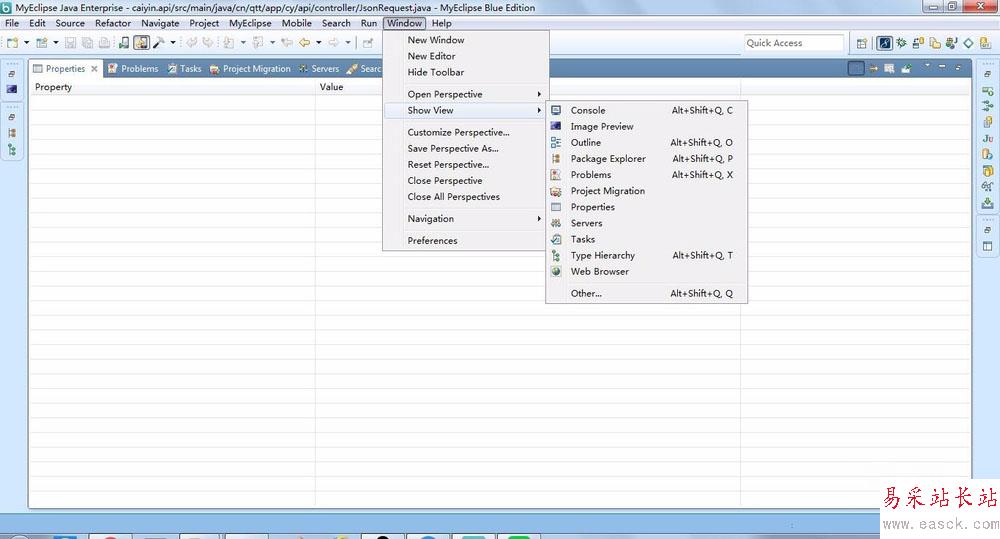
Task: Maximize the Properties view panel
Action: pos(958,67)
